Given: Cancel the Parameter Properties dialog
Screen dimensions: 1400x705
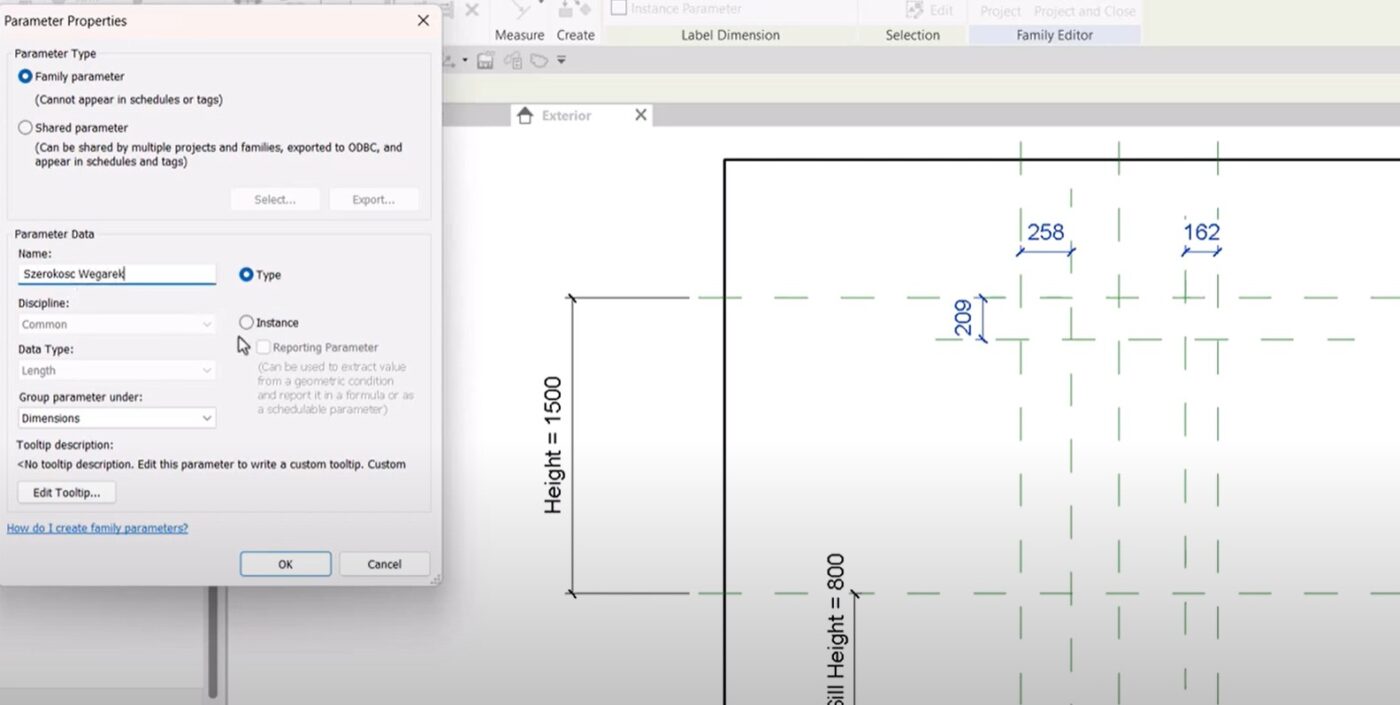Looking at the screenshot, I should (384, 564).
